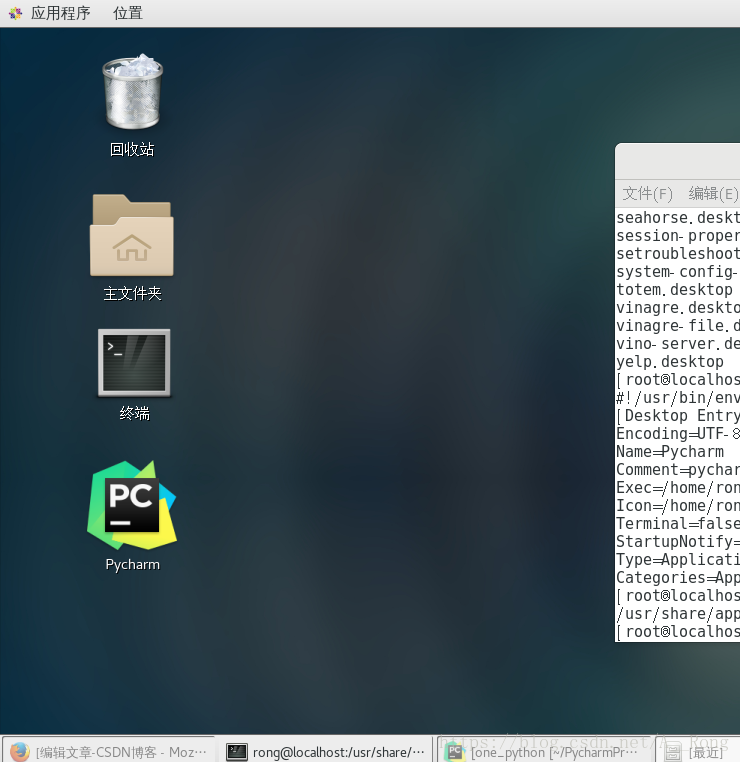
Task: Open the 应用程序 Applications menu
Action: click(60, 13)
